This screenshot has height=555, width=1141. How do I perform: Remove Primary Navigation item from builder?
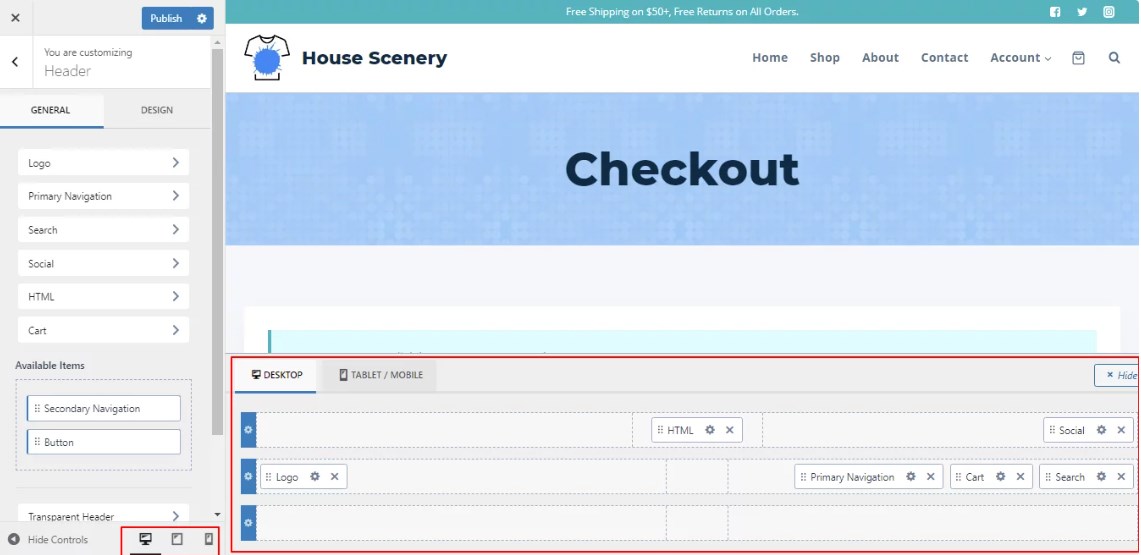point(930,476)
